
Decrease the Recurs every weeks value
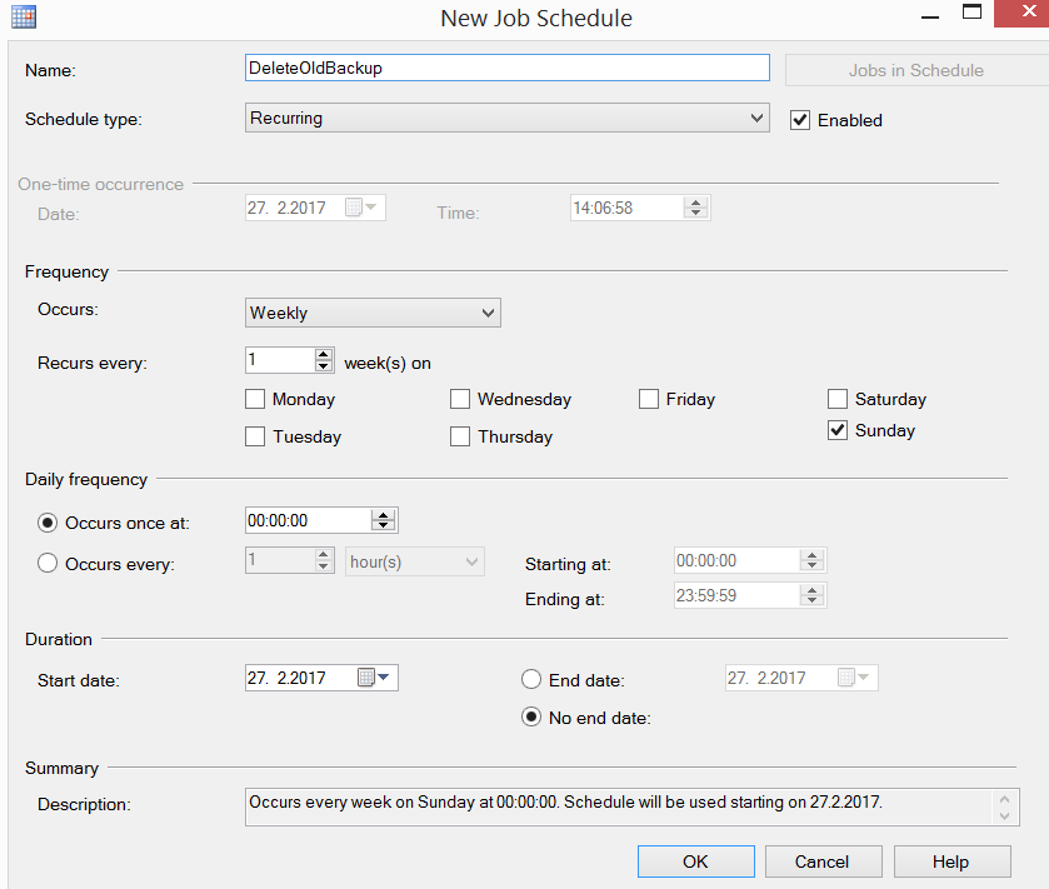tap(324, 366)
